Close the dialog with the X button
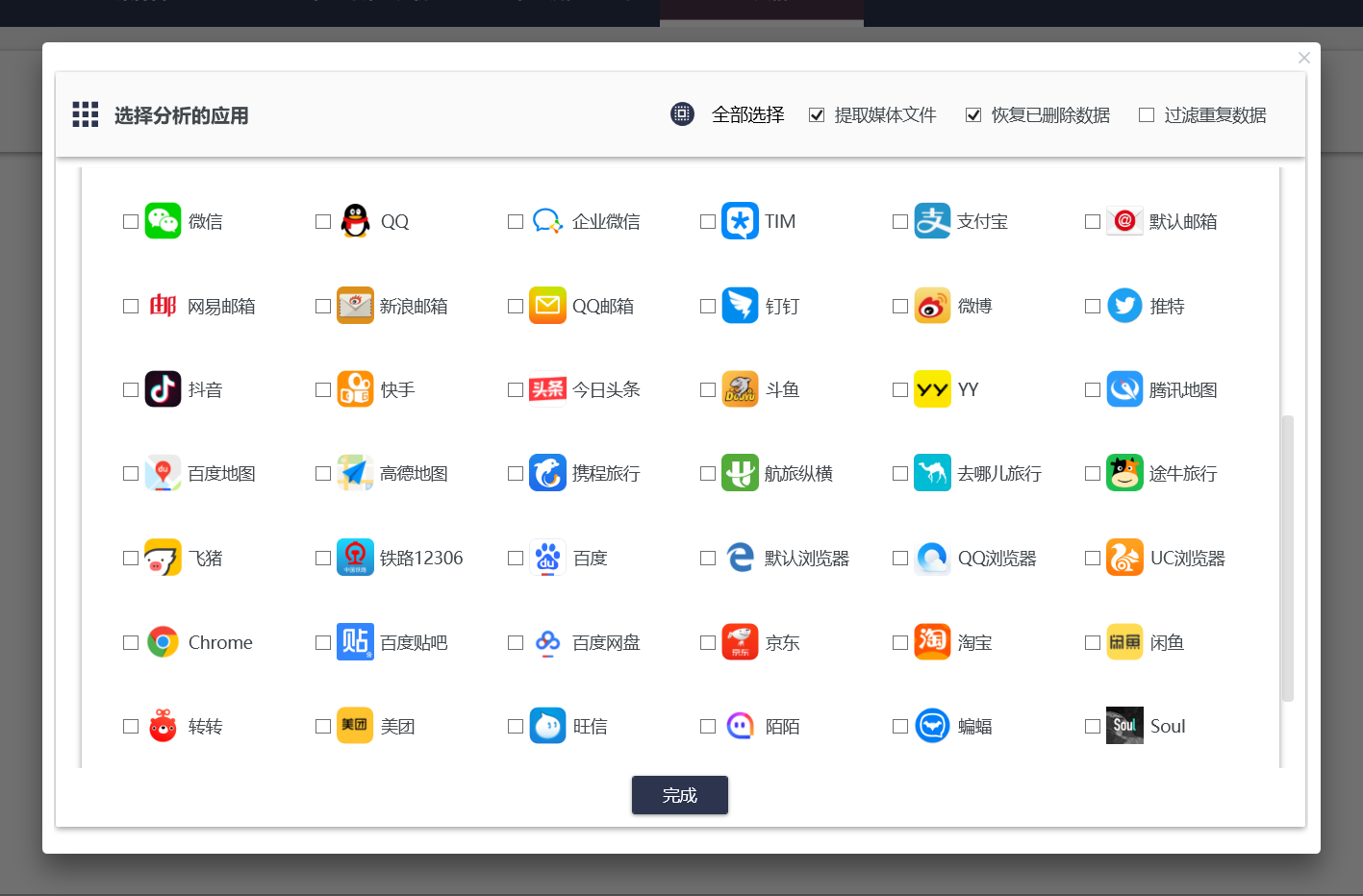The width and height of the screenshot is (1363, 896). (x=1304, y=58)
